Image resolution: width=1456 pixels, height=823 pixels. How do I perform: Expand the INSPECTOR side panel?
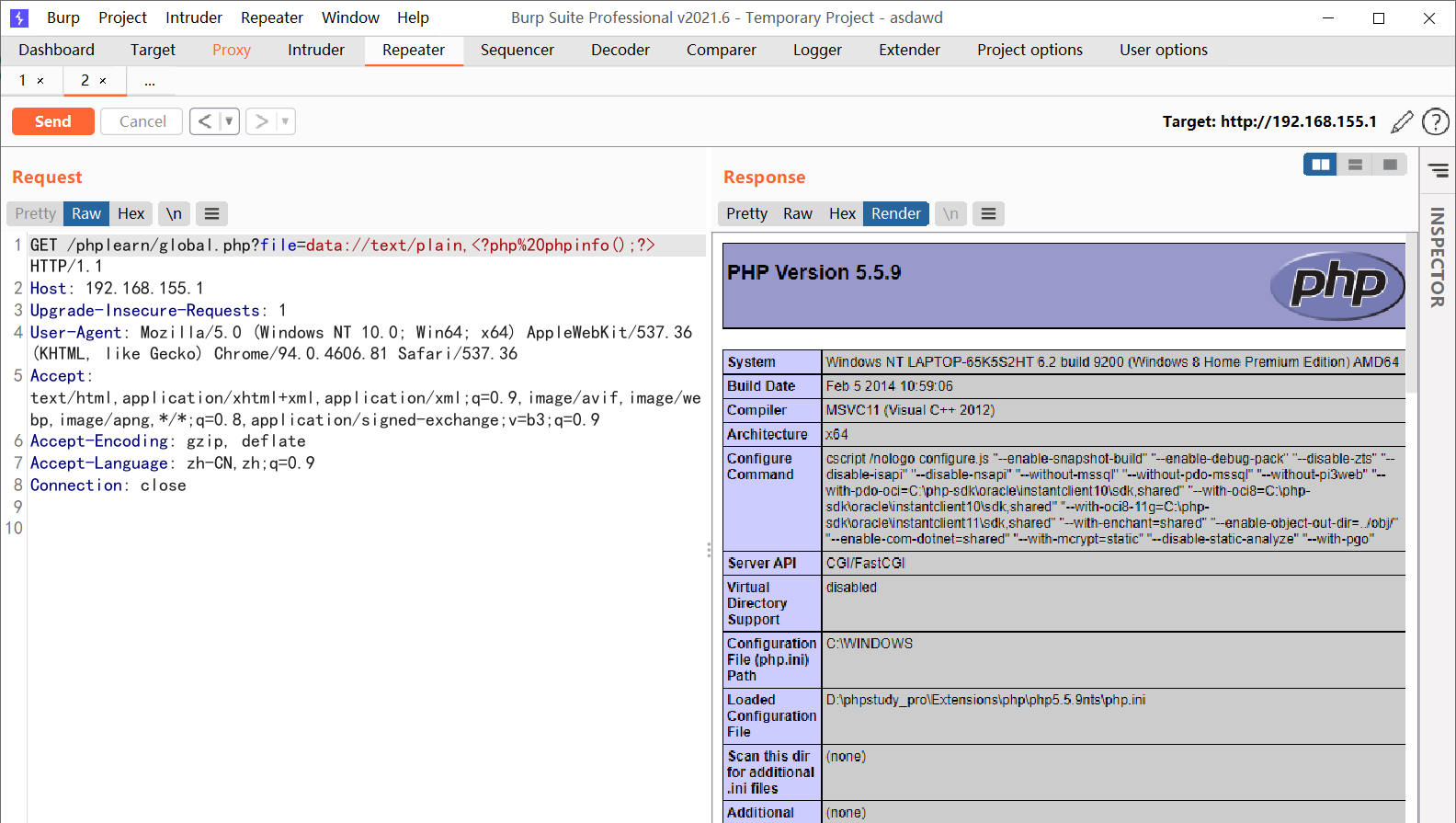pos(1438,257)
